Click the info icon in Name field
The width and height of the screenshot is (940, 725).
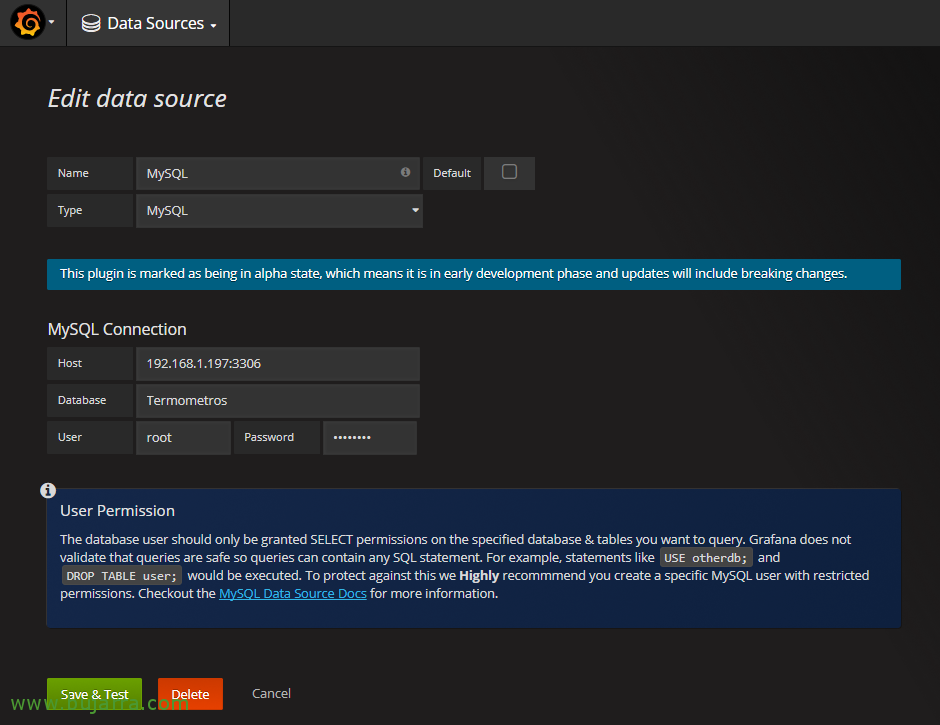point(406,172)
